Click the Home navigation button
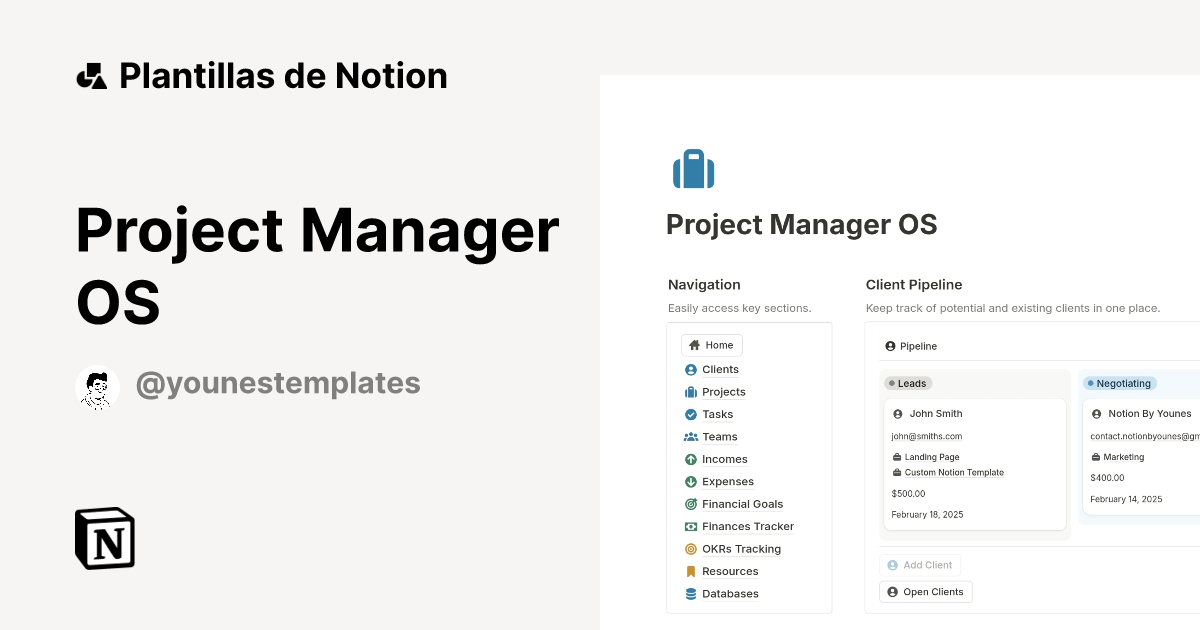Viewport: 1200px width, 630px height. (711, 344)
